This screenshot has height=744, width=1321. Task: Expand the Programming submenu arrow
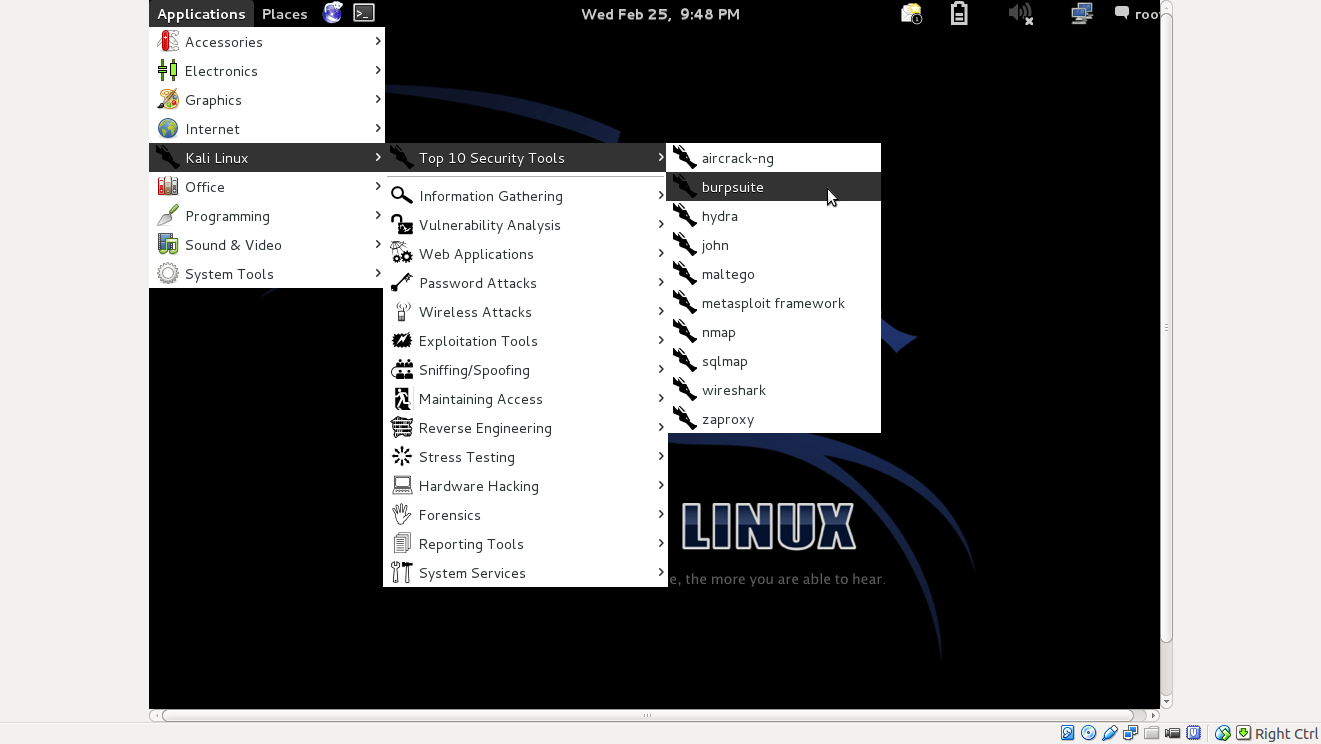pos(378,215)
